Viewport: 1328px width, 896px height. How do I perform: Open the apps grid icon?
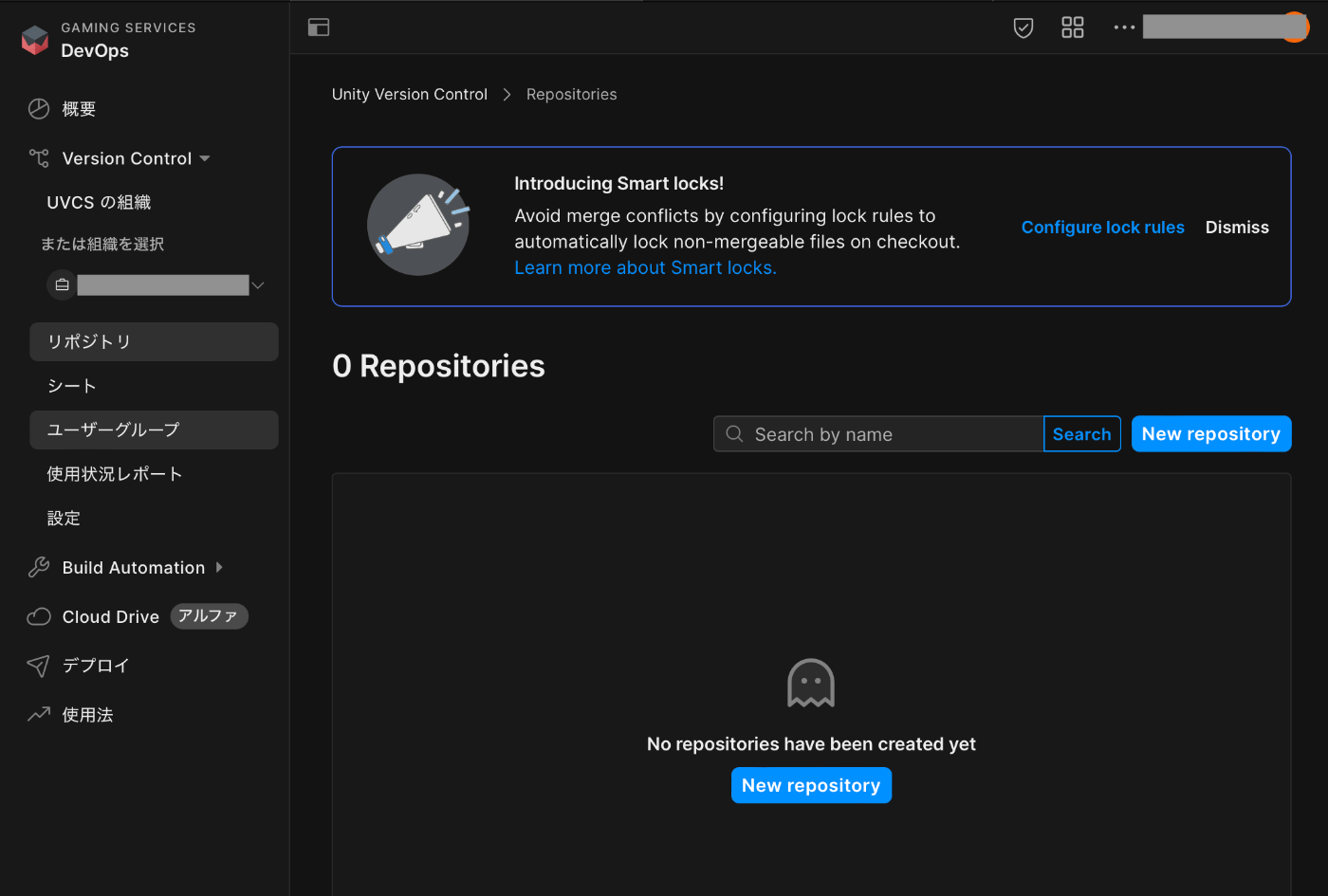point(1073,27)
